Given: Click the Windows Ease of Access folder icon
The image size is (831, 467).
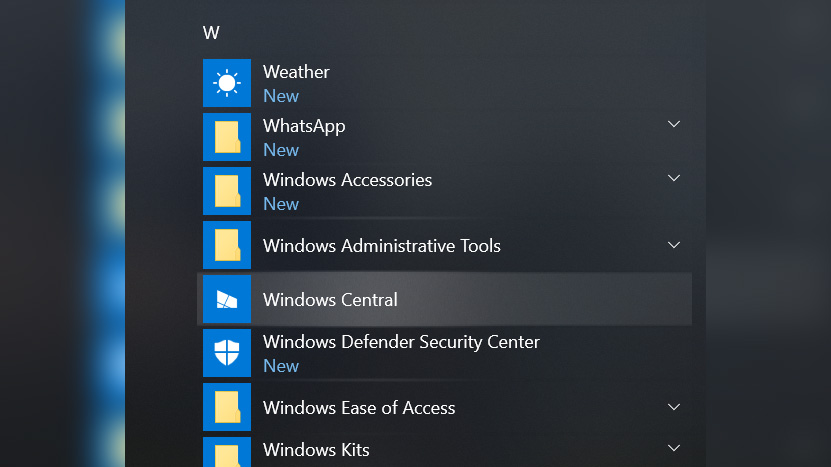Looking at the screenshot, I should (227, 407).
